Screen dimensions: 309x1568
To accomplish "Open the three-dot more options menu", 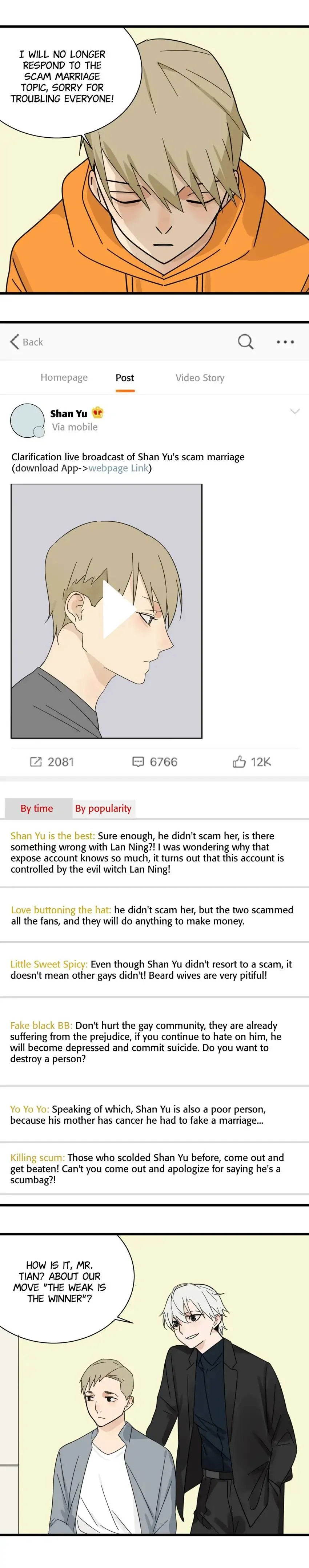I will click(x=285, y=342).
